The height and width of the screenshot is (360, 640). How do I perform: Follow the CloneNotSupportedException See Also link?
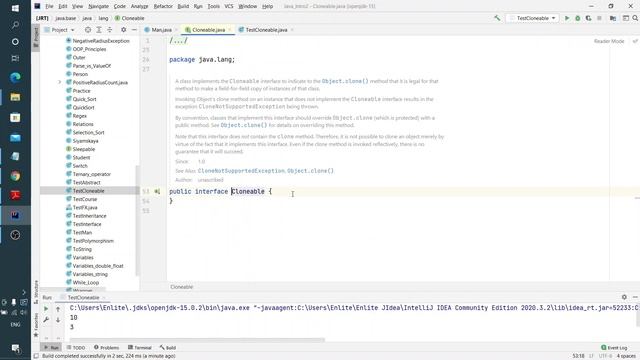pyautogui.click(x=242, y=171)
